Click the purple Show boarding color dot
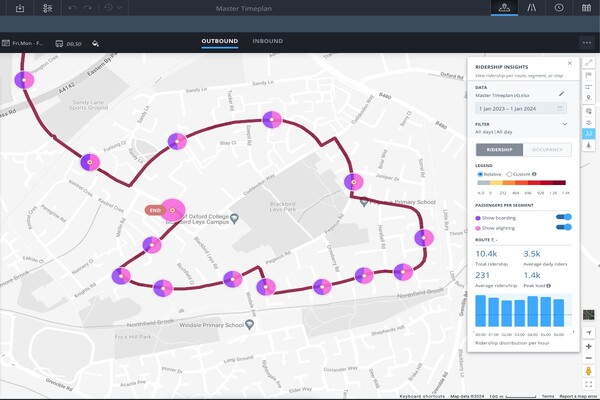Screen dimensions: 600x400 [x=478, y=218]
